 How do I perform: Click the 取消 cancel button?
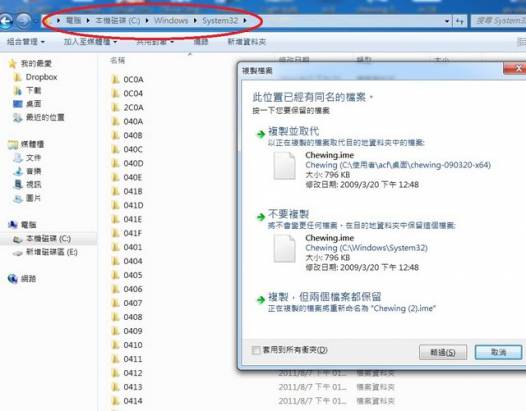click(x=498, y=352)
